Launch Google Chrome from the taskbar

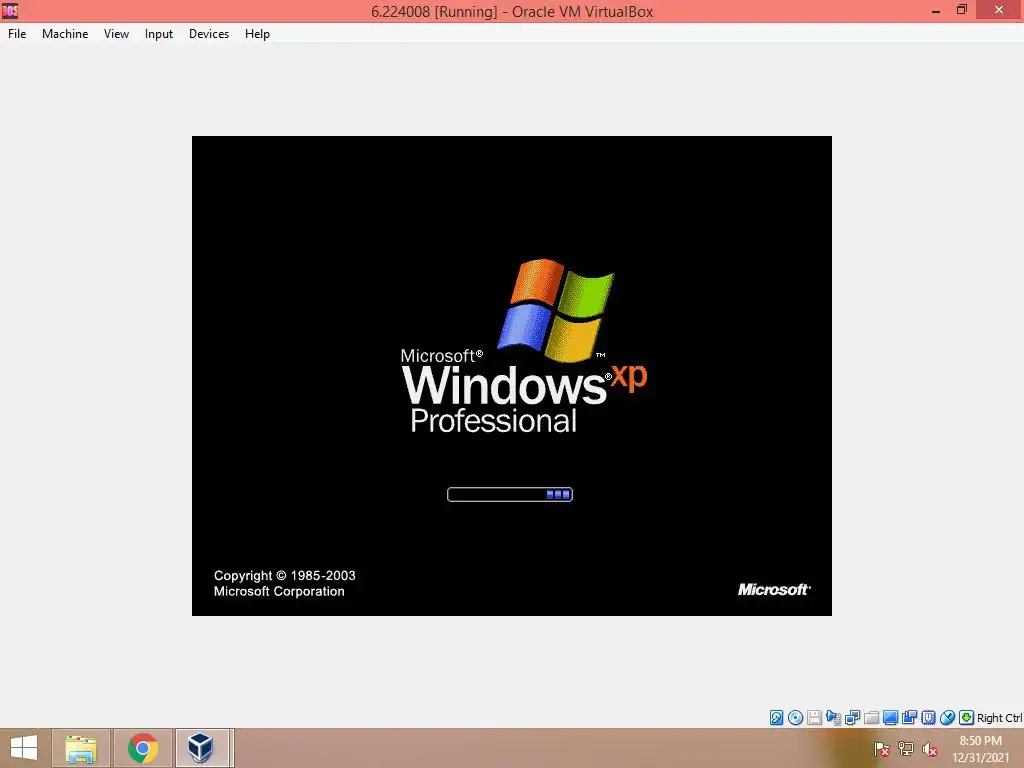143,748
